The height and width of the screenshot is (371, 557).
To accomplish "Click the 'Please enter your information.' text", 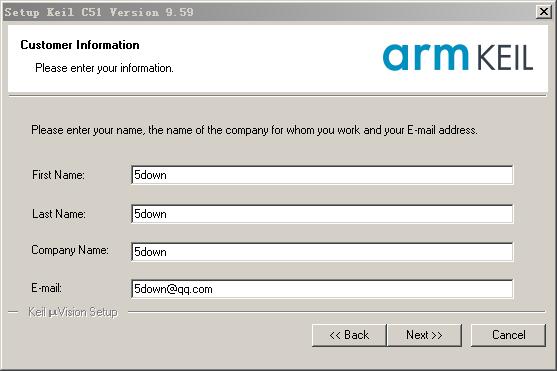I will coord(104,68).
